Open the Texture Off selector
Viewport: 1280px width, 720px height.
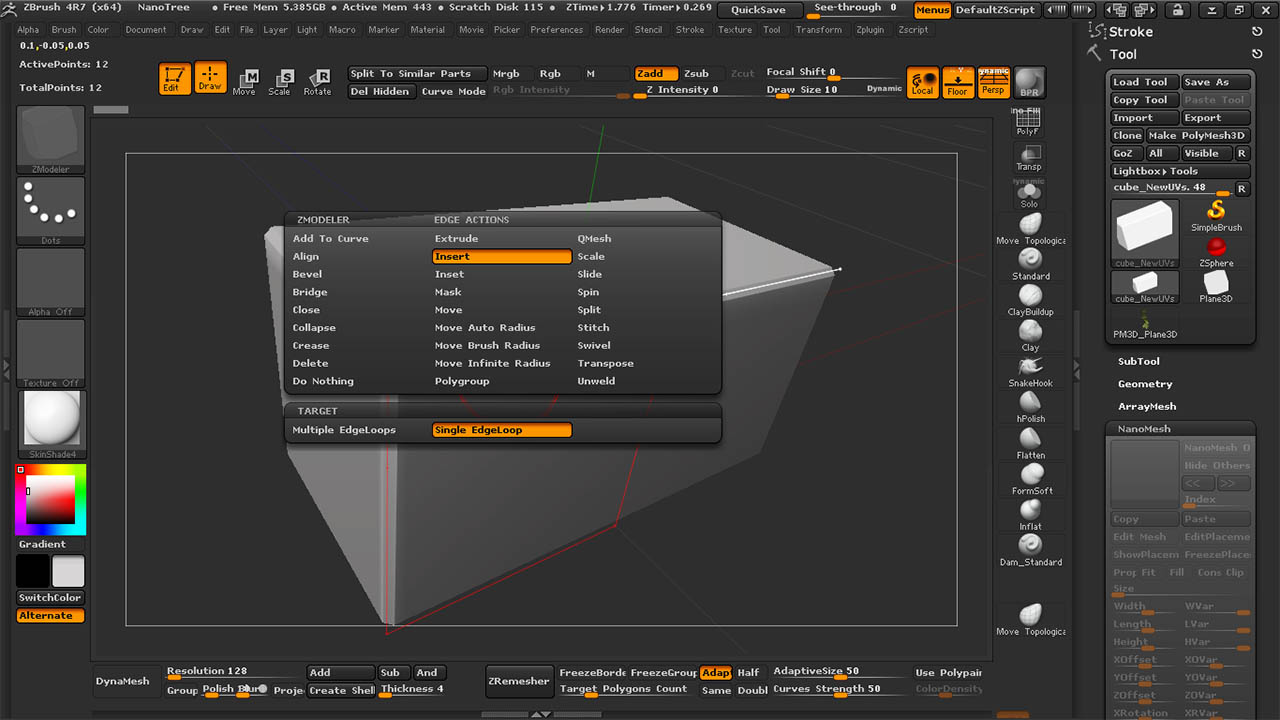pos(51,353)
